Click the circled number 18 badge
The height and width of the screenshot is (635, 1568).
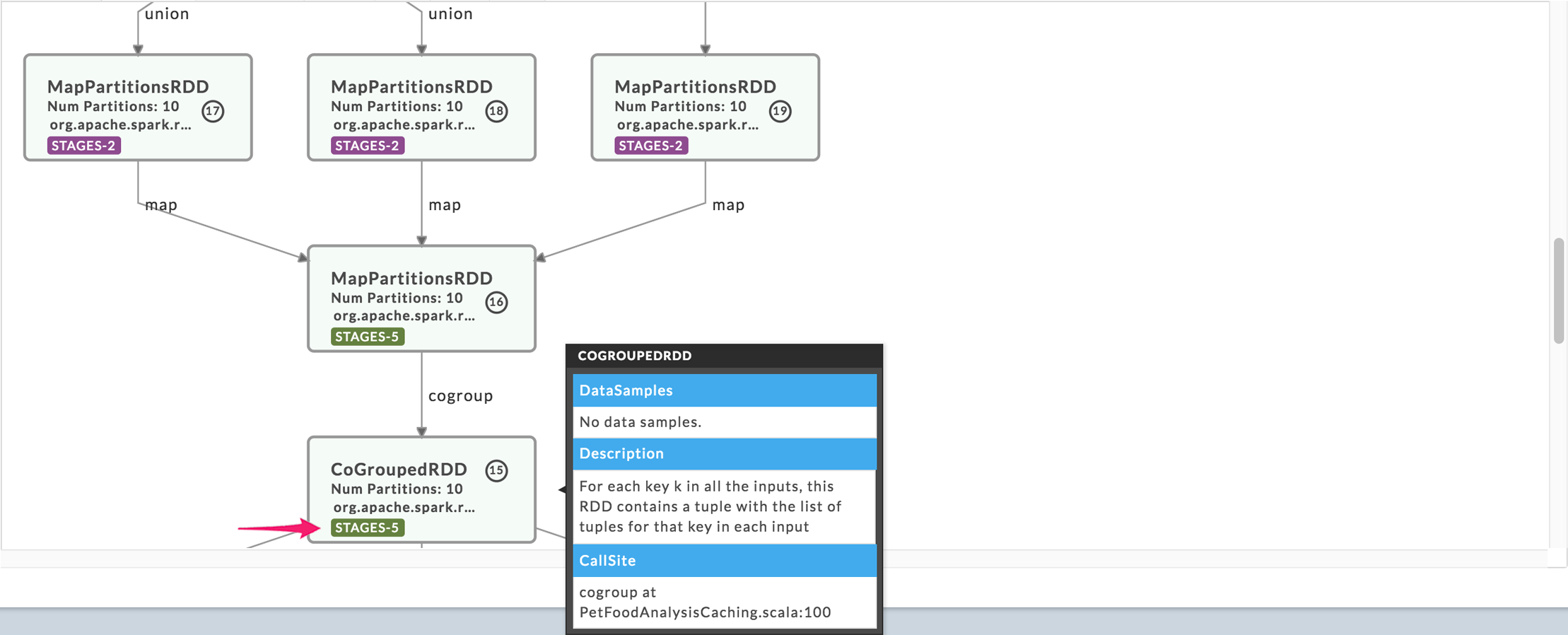(x=496, y=111)
